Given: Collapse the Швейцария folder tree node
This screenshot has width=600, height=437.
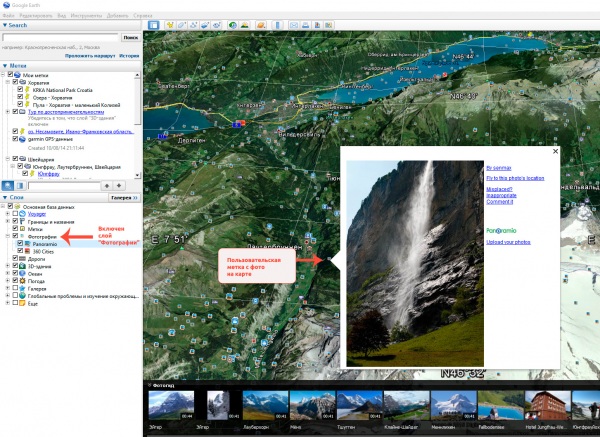Looking at the screenshot, I should point(8,158).
